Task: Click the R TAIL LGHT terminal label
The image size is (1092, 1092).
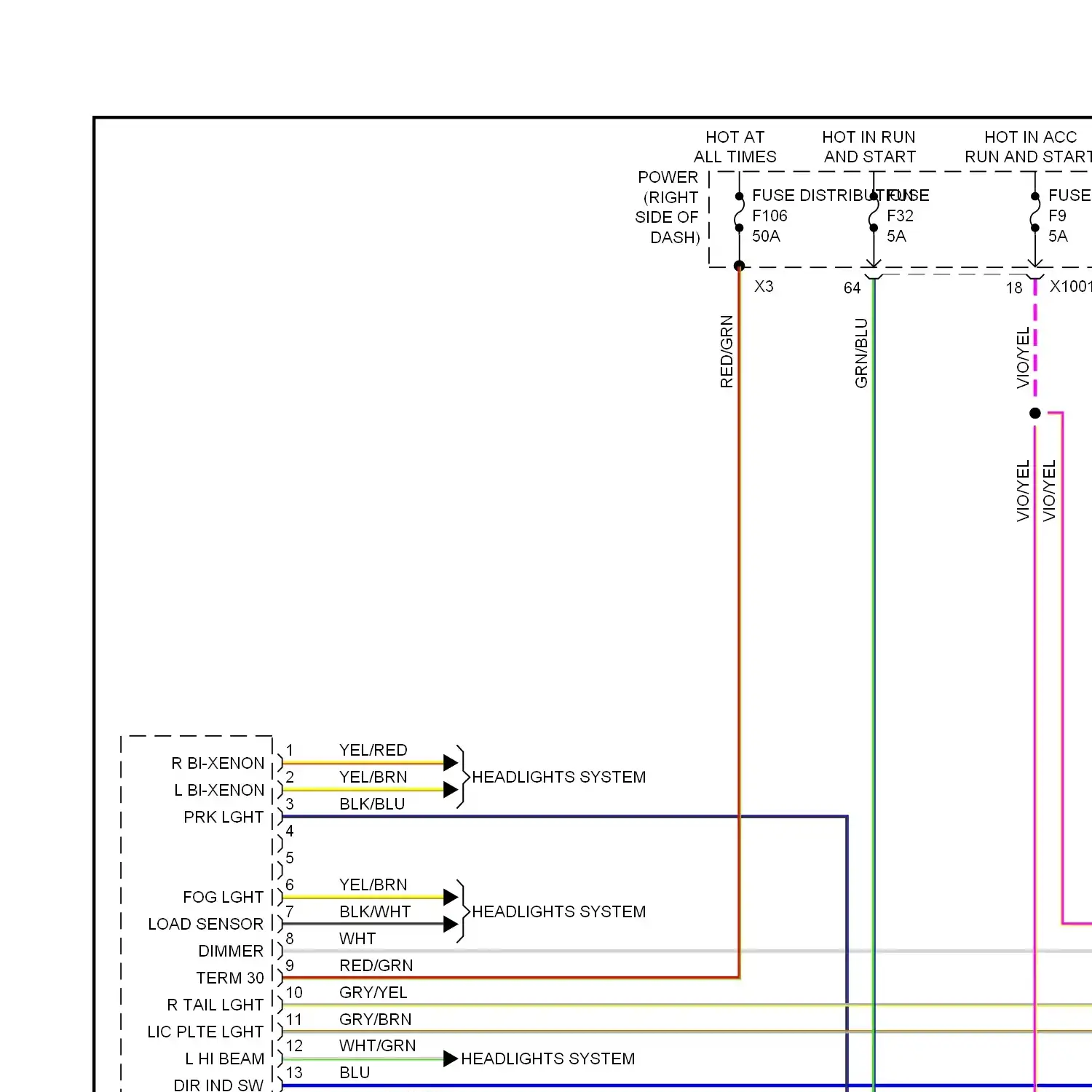Action: pos(215,1005)
